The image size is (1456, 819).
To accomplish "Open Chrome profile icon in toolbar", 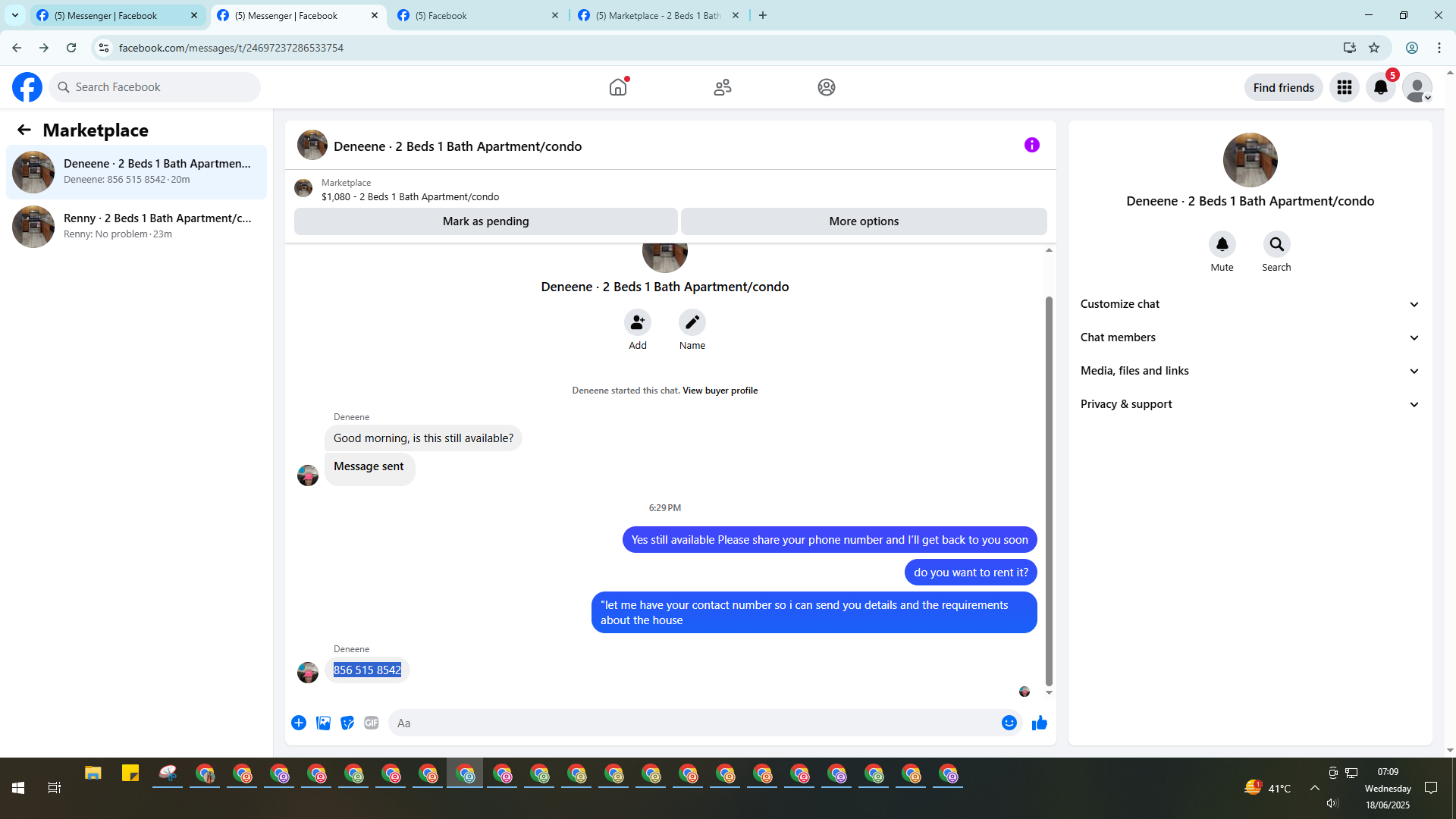I will click(1412, 48).
